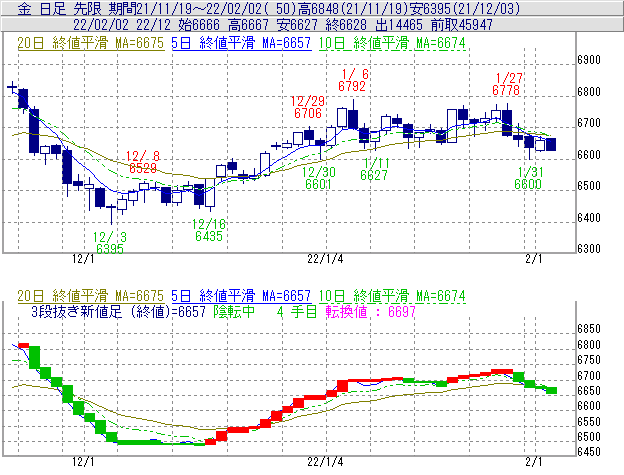Click the 12/29 6706 high label

click(308, 107)
